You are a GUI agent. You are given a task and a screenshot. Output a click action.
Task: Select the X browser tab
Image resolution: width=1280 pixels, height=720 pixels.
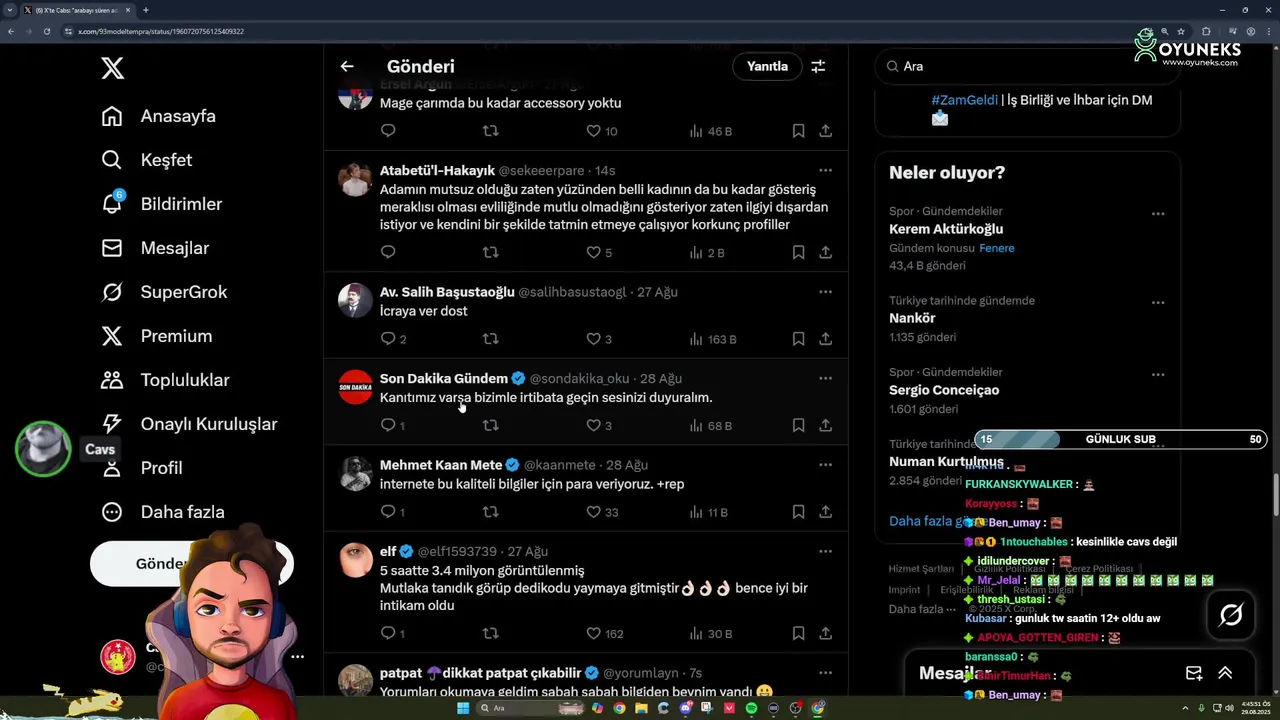coord(77,10)
